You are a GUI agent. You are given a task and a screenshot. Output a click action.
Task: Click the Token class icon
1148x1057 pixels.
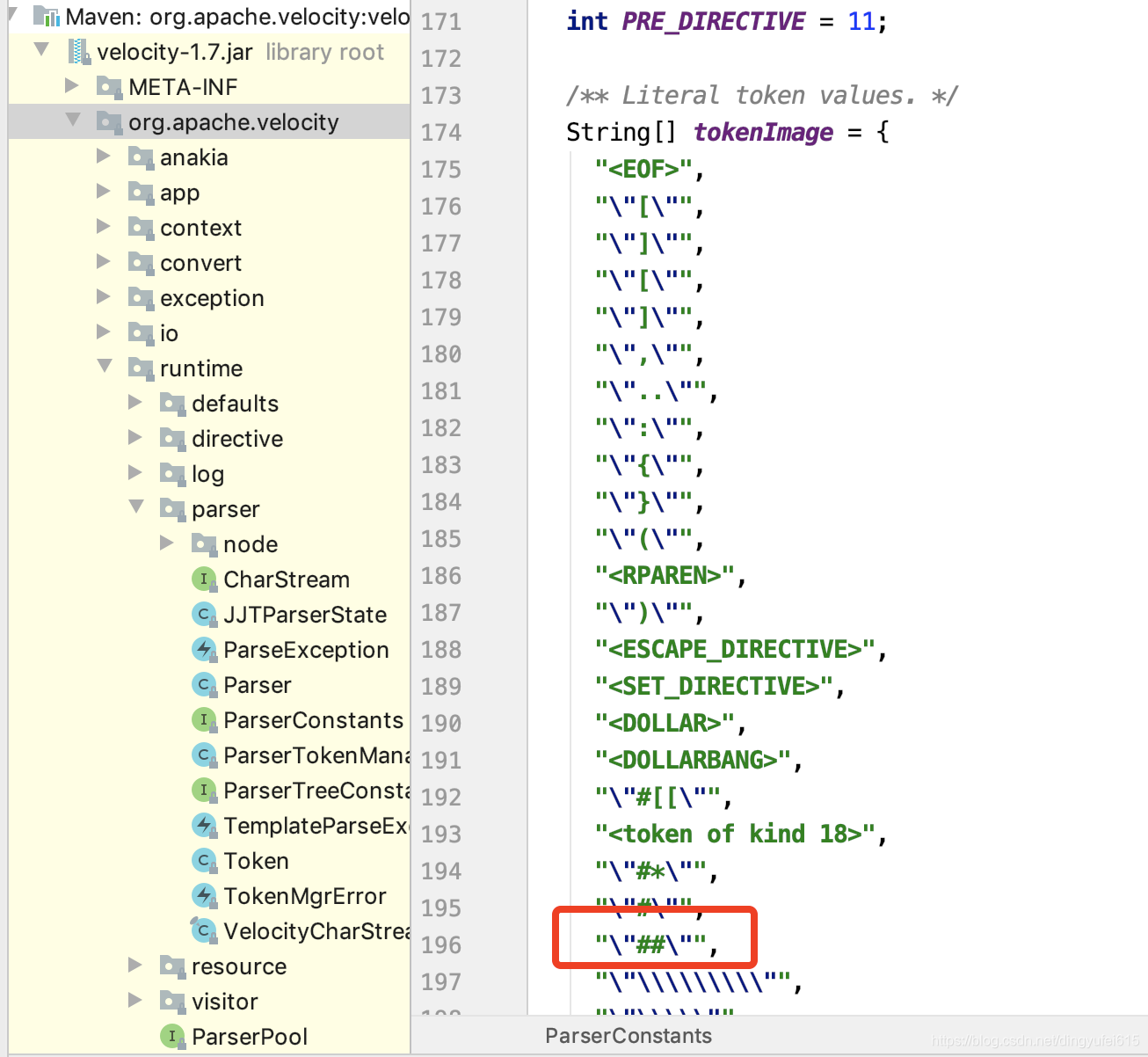coord(204,861)
